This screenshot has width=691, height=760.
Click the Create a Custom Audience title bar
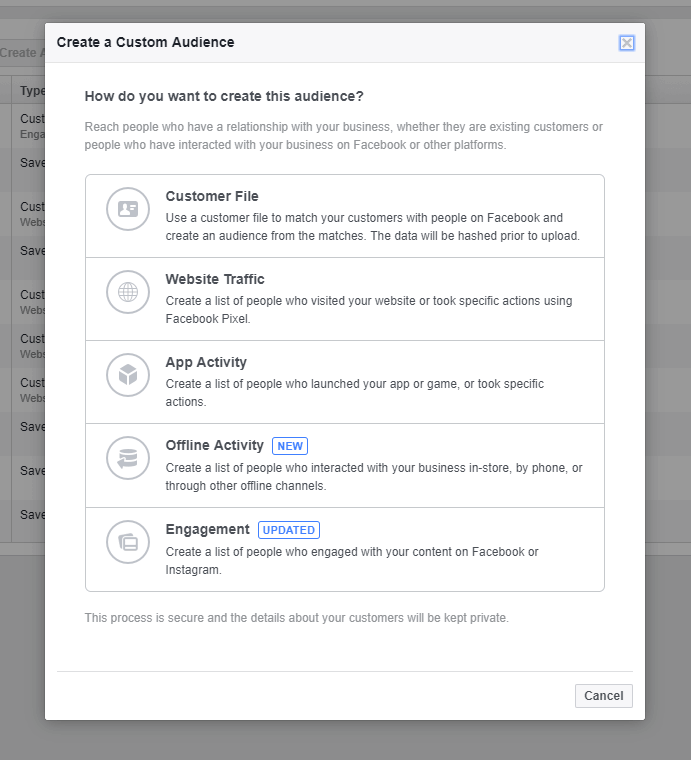[300, 43]
